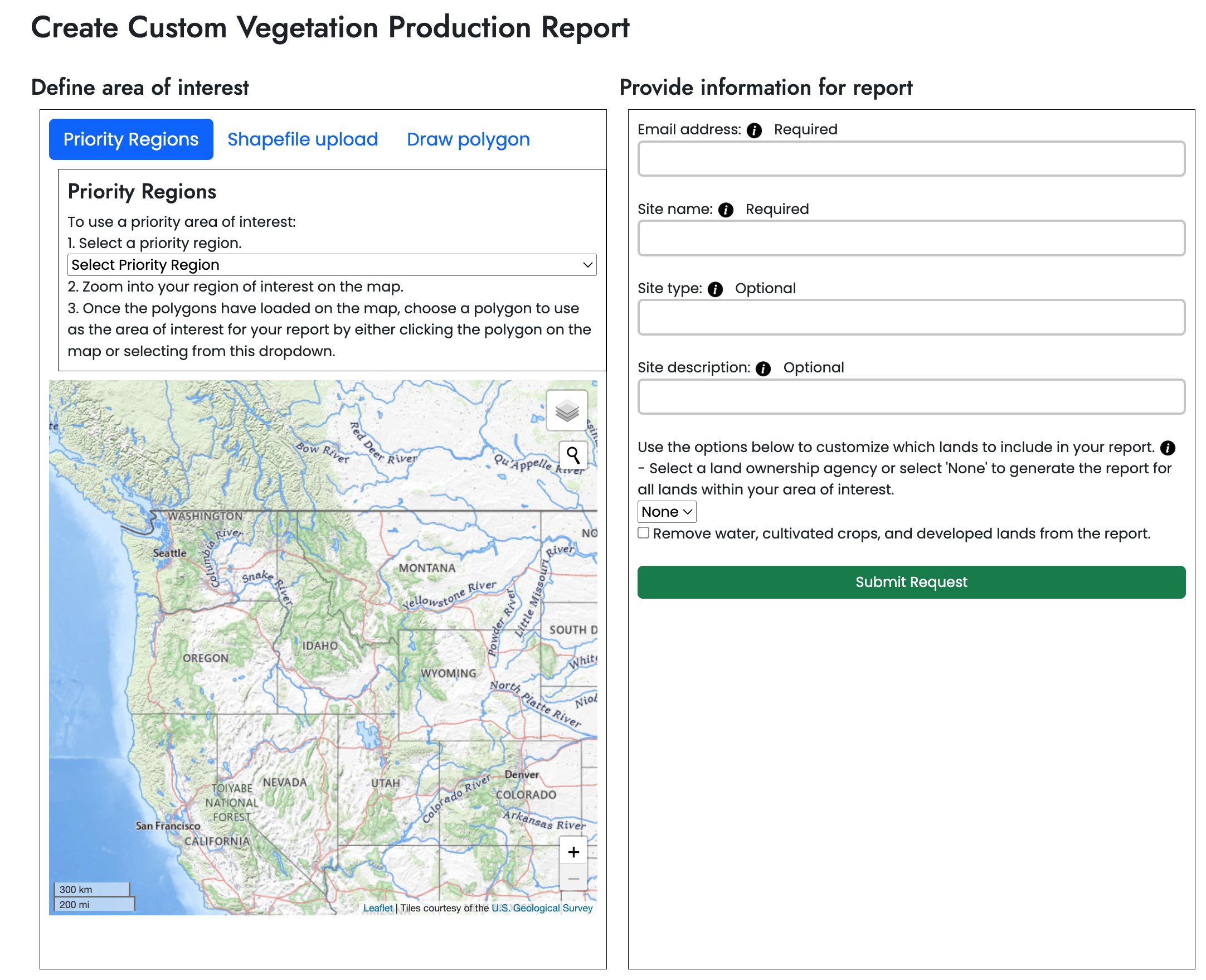1206x980 pixels.
Task: Open the U.S. Geological Survey link
Action: (x=541, y=908)
